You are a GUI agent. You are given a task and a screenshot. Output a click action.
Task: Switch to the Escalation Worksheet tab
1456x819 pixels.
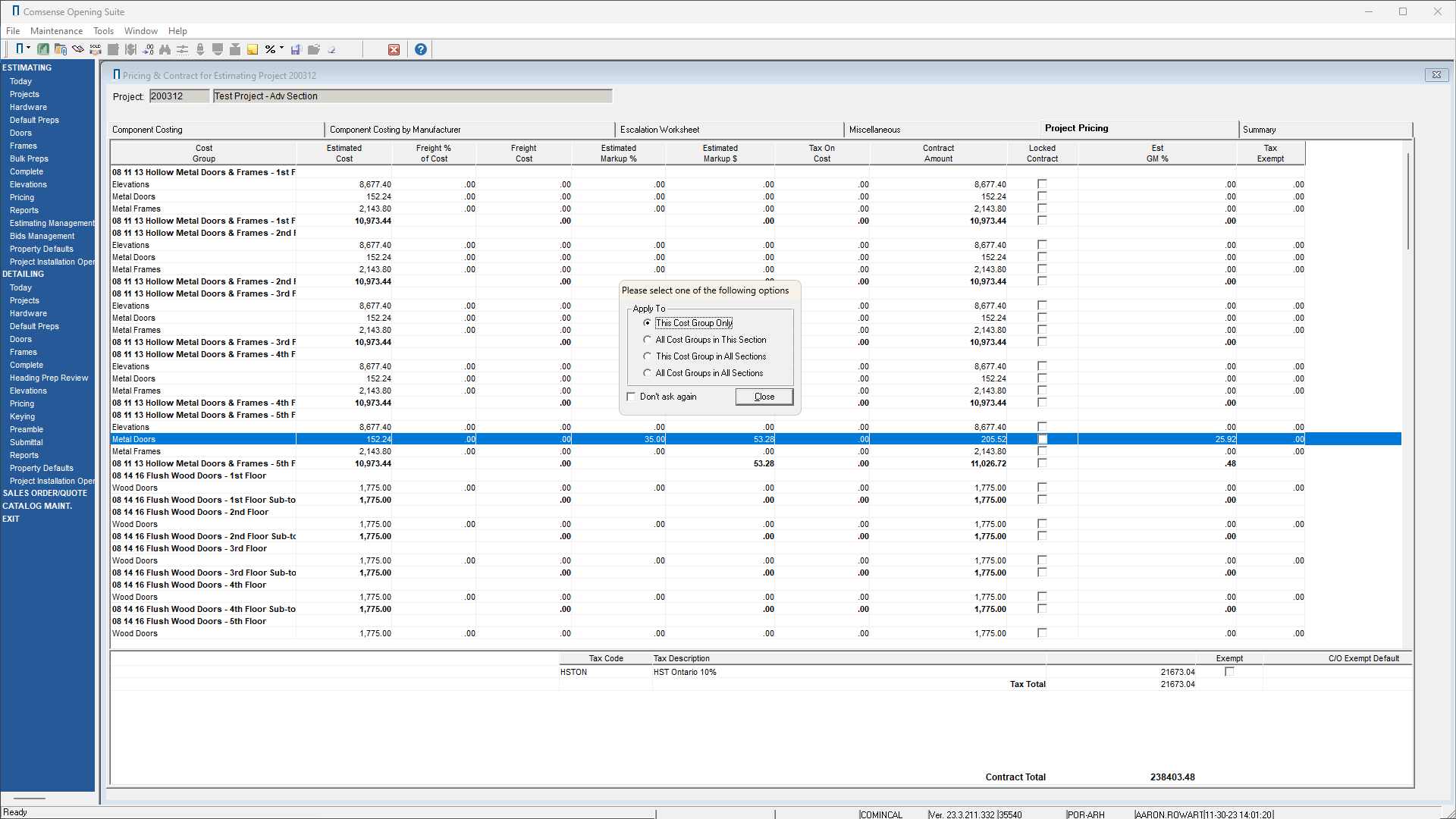click(660, 130)
